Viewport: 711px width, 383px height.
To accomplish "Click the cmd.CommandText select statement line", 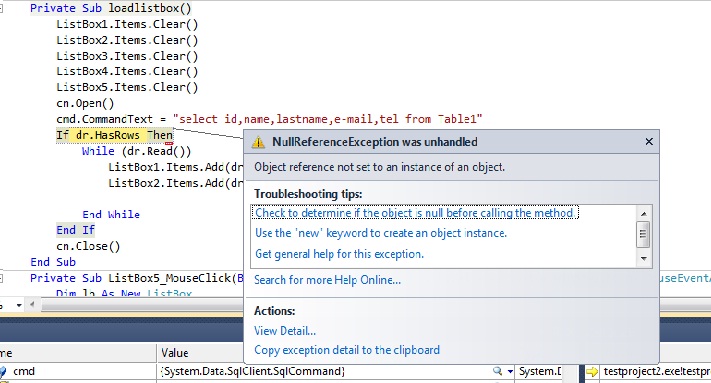I will pos(269,119).
